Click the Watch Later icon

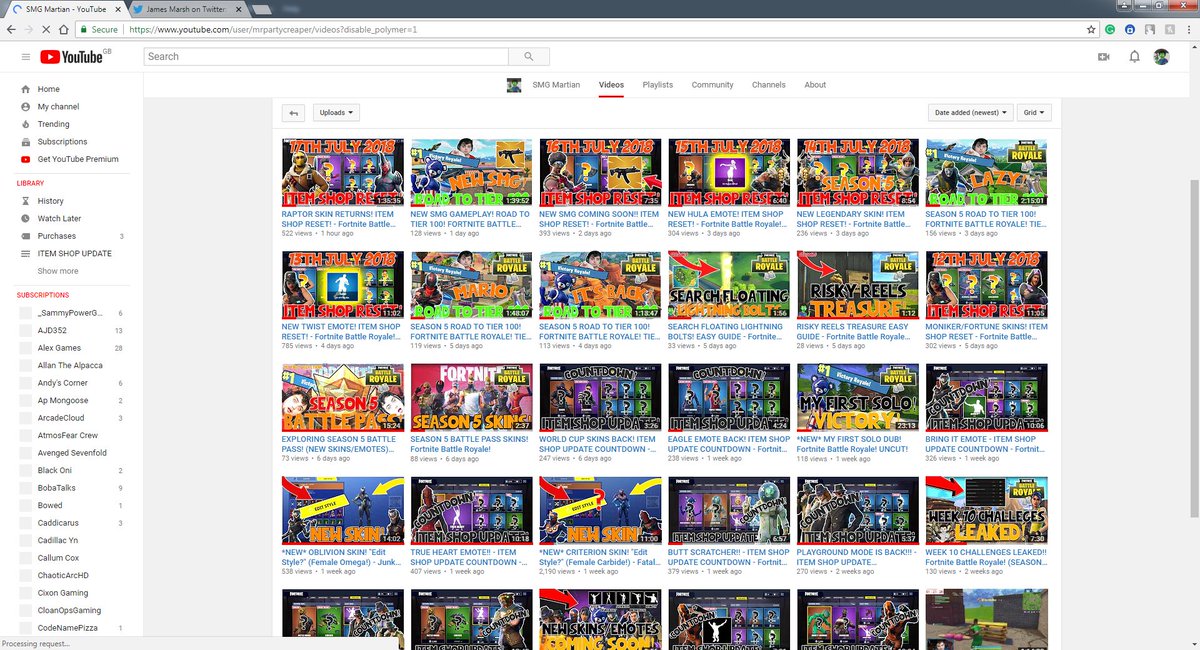[x=25, y=218]
